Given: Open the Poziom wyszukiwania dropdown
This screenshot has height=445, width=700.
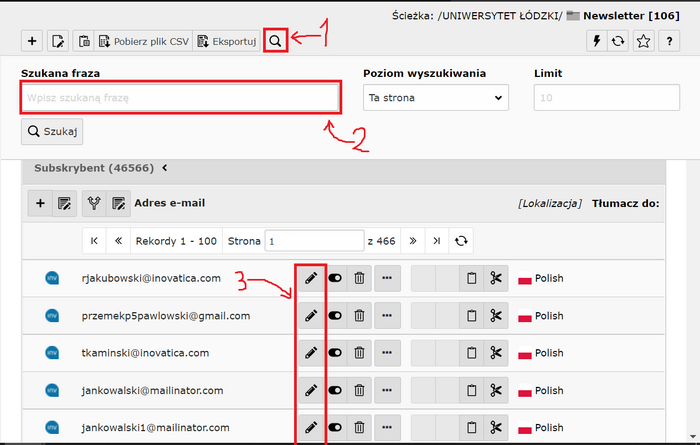Looking at the screenshot, I should 436,98.
